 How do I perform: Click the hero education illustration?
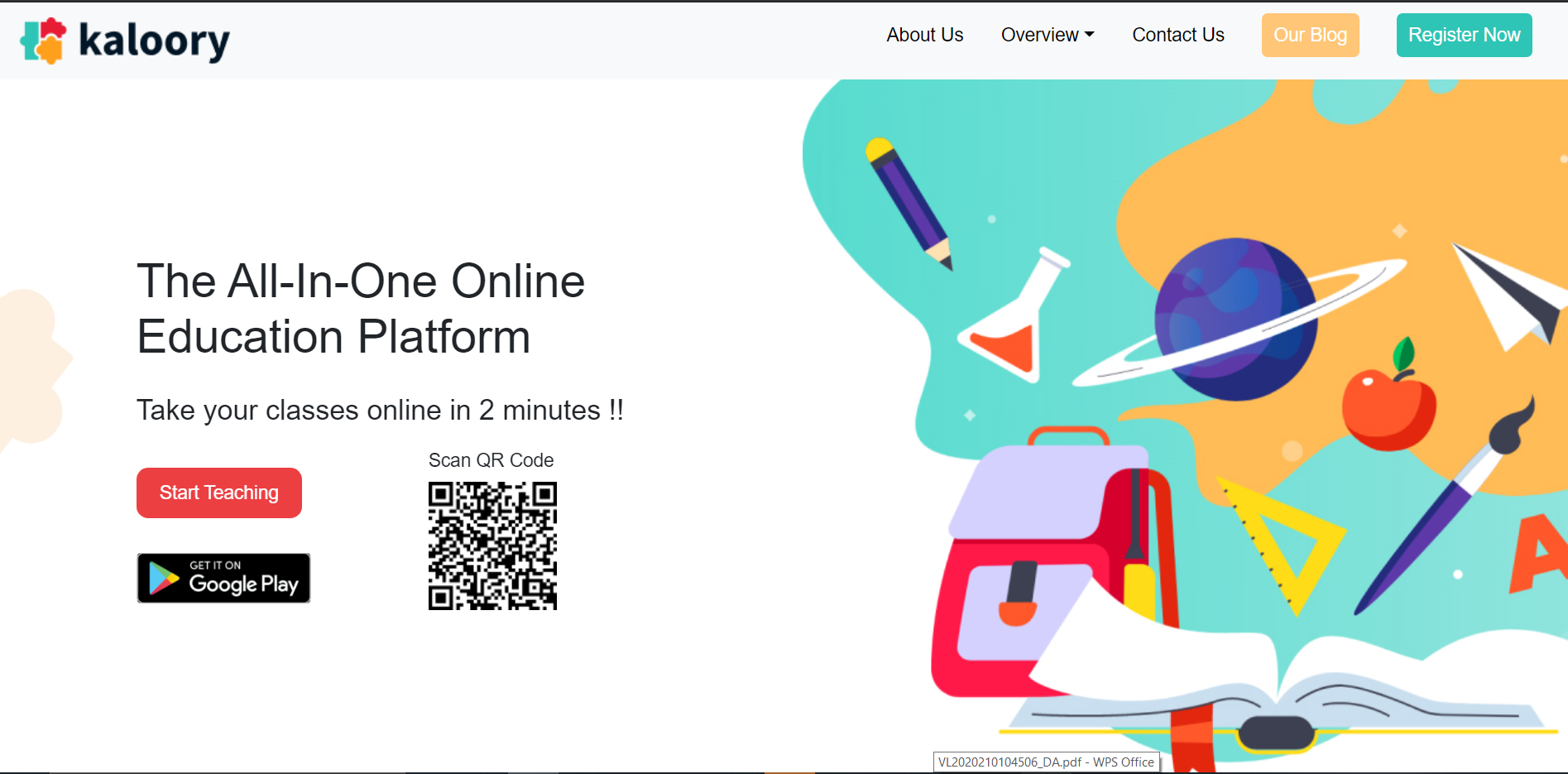click(1185, 426)
